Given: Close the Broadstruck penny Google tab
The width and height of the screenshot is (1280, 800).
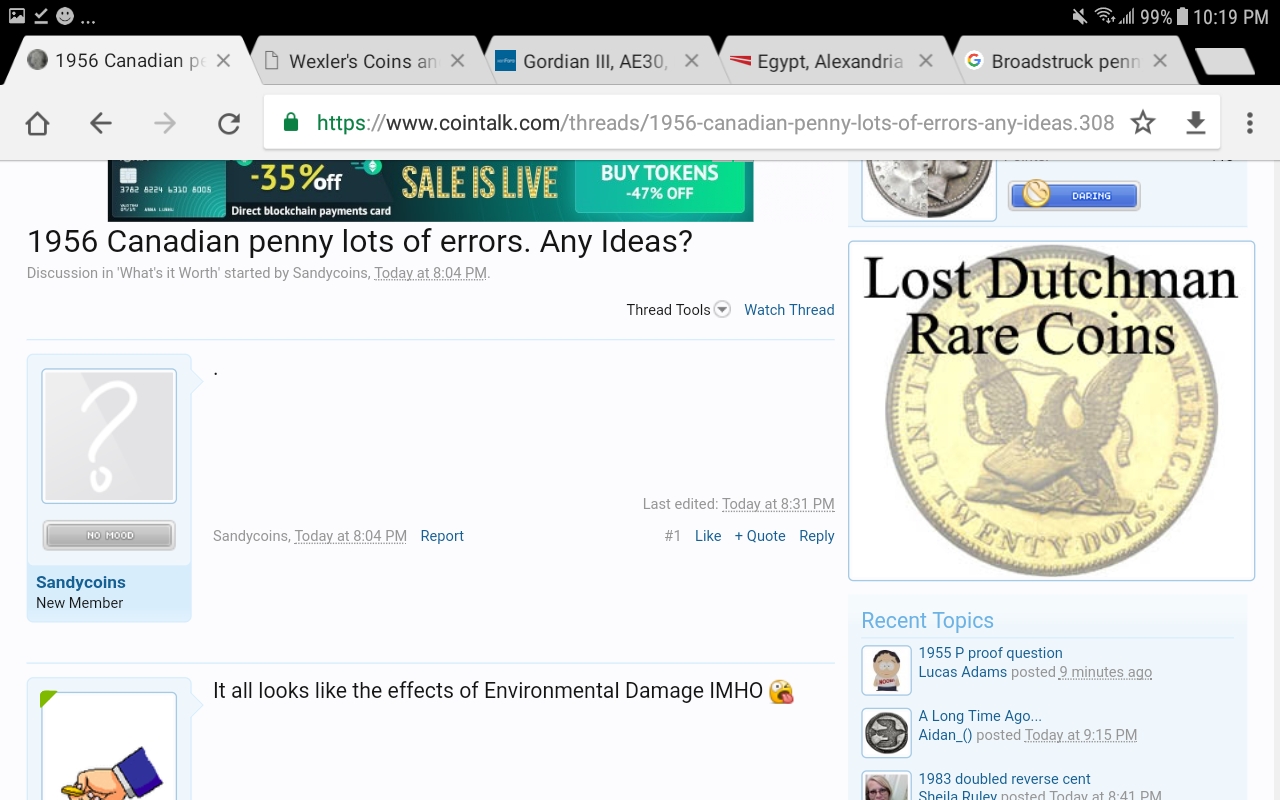Looking at the screenshot, I should [x=1160, y=61].
